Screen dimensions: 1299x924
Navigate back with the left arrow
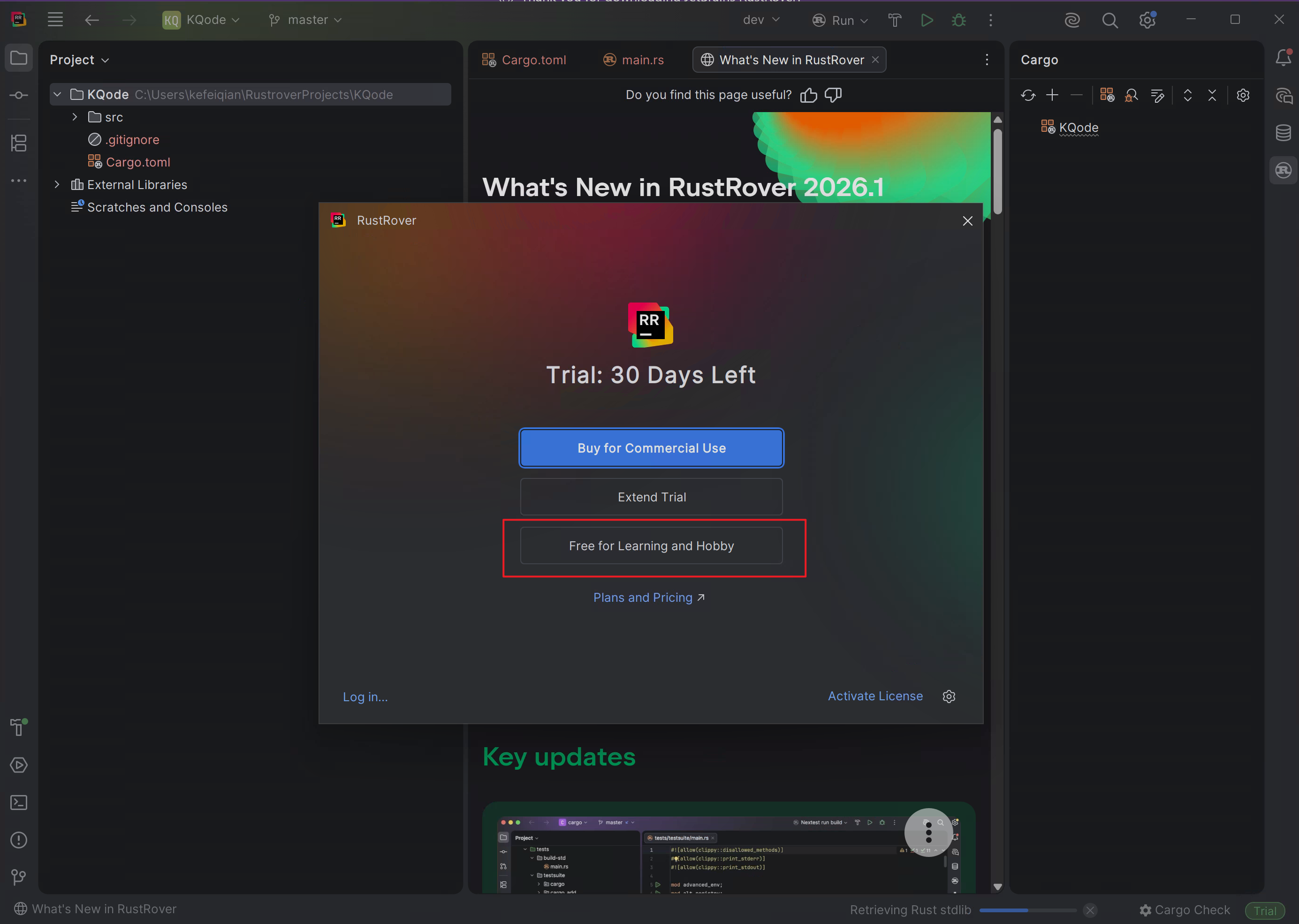pos(91,20)
